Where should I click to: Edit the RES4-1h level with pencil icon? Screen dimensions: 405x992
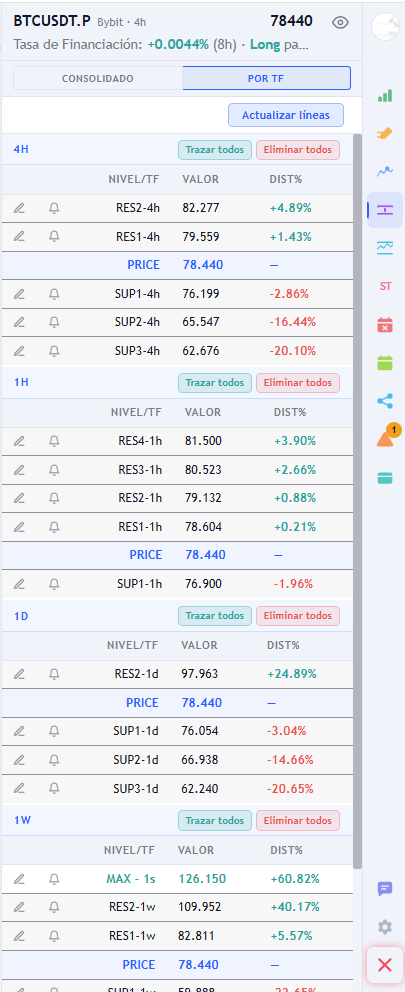click(20, 441)
